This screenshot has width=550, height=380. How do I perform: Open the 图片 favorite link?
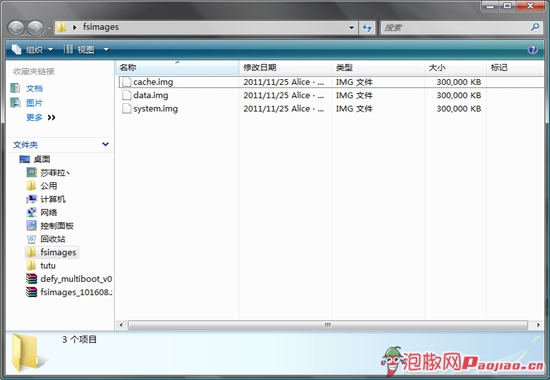(34, 103)
